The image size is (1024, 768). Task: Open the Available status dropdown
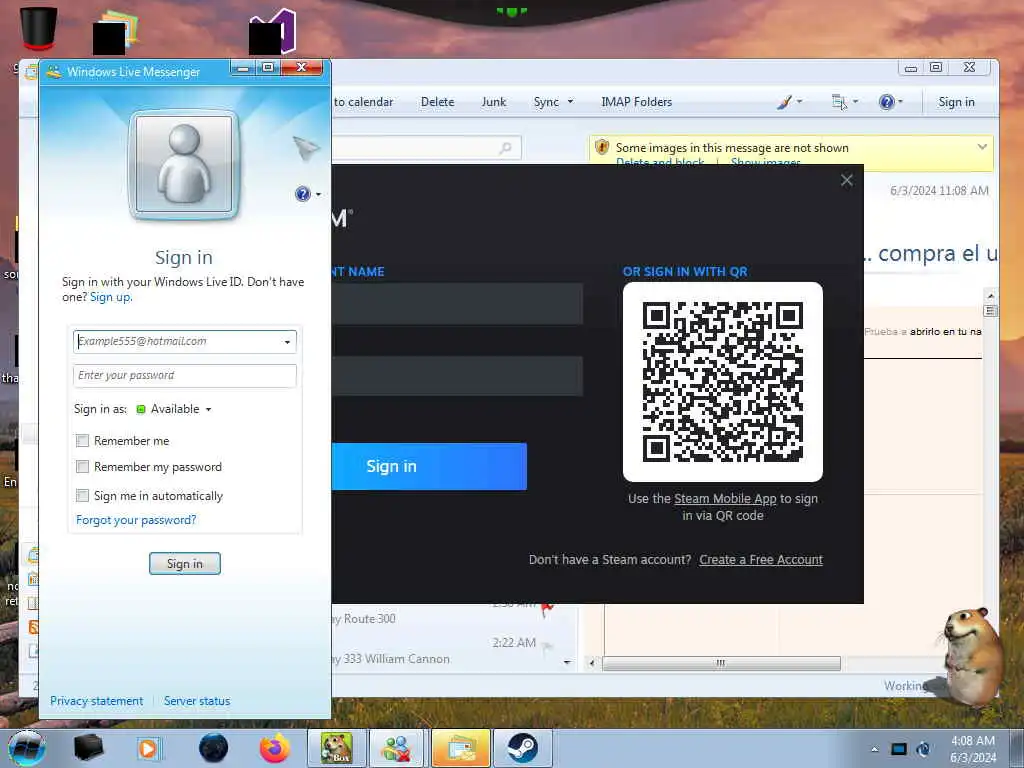[174, 409]
